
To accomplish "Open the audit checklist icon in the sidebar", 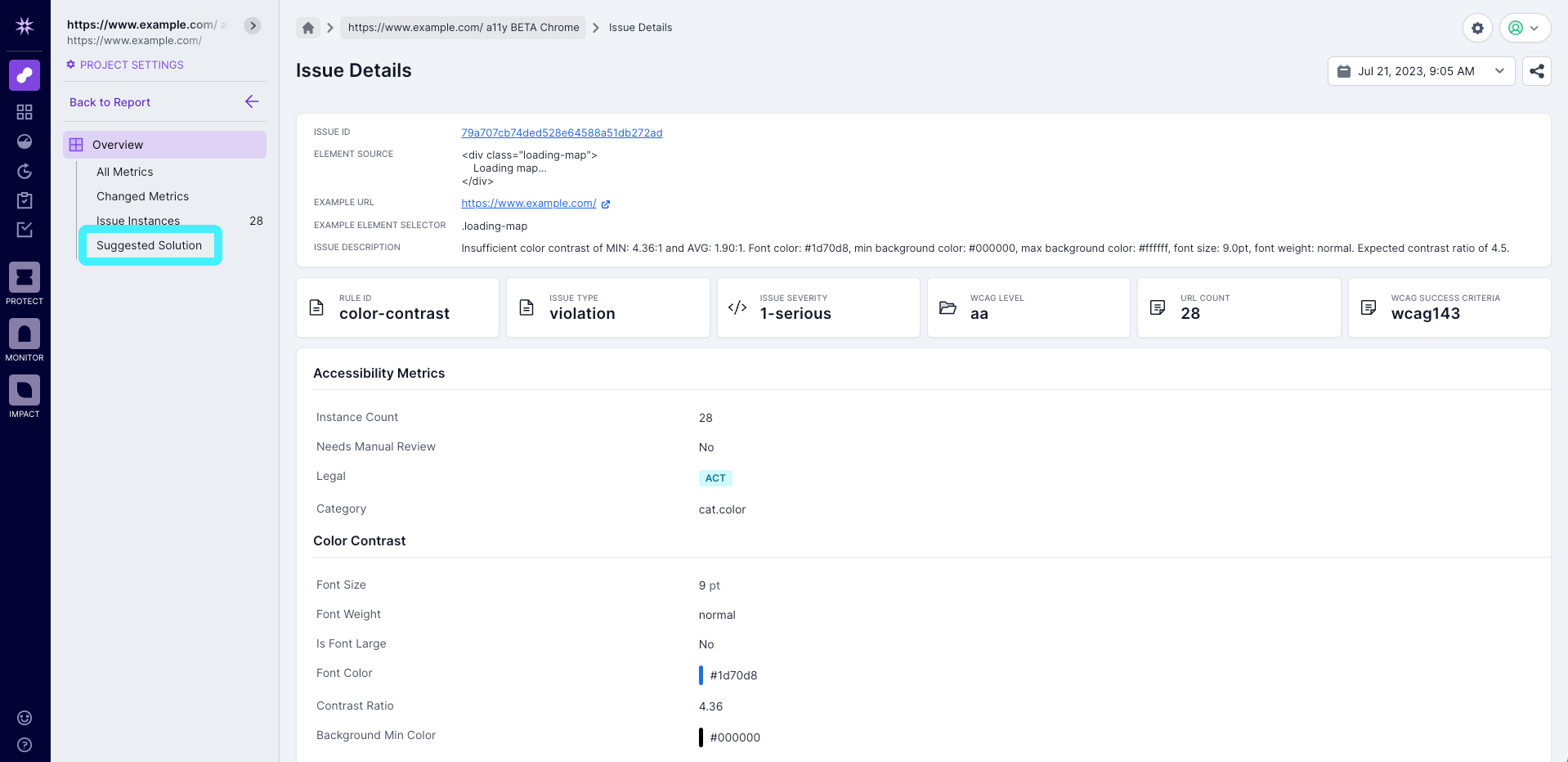I will pos(25,230).
